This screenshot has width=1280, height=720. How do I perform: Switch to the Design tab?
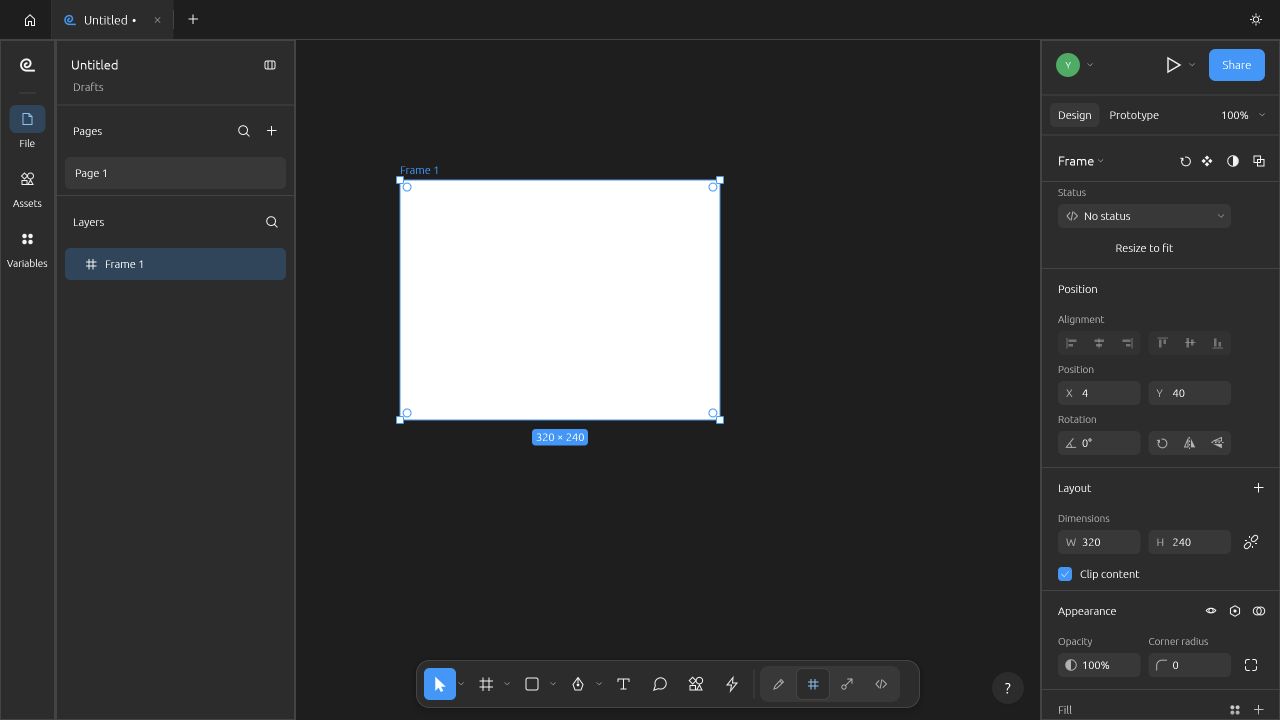coord(1075,115)
